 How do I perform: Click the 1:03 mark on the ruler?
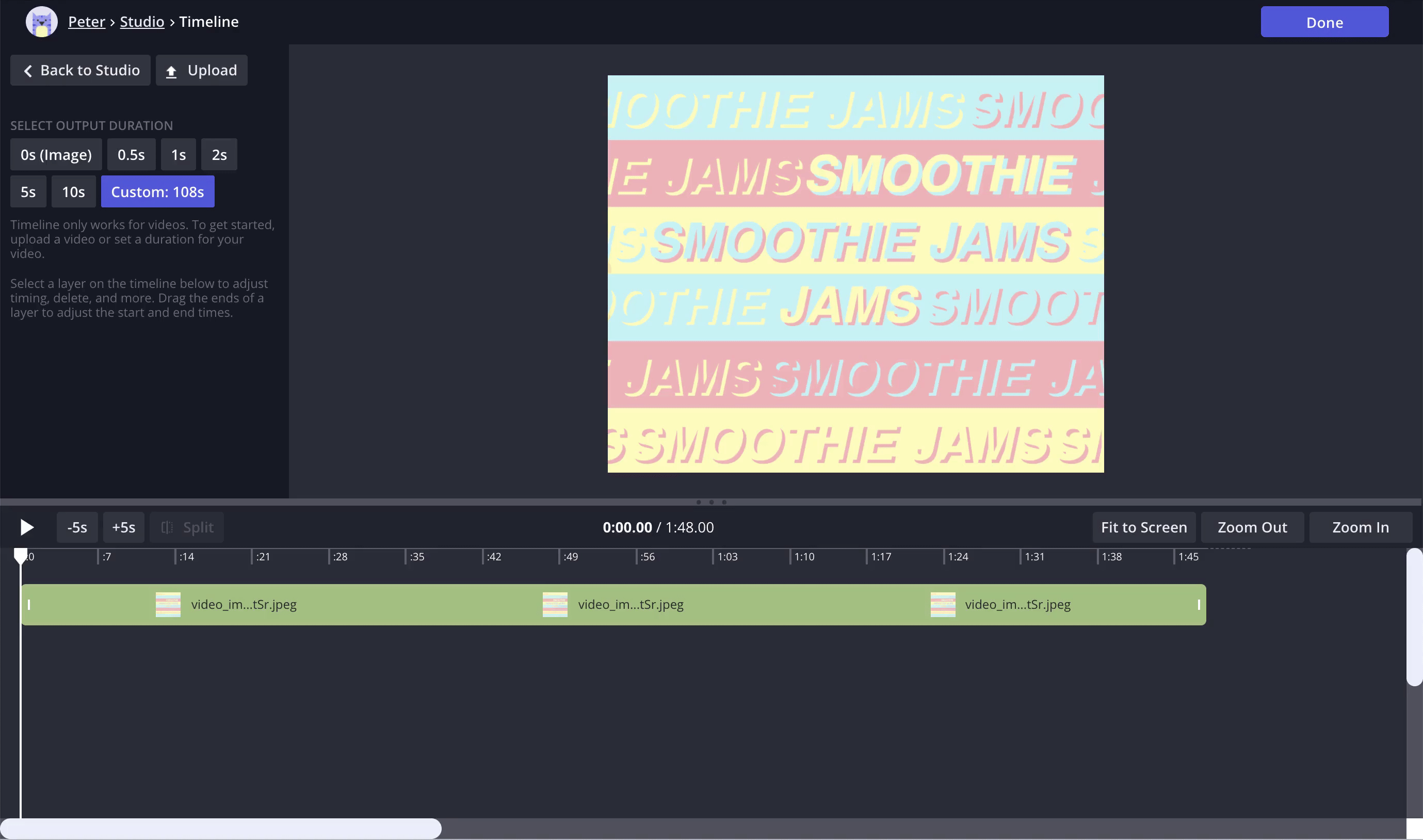(727, 557)
